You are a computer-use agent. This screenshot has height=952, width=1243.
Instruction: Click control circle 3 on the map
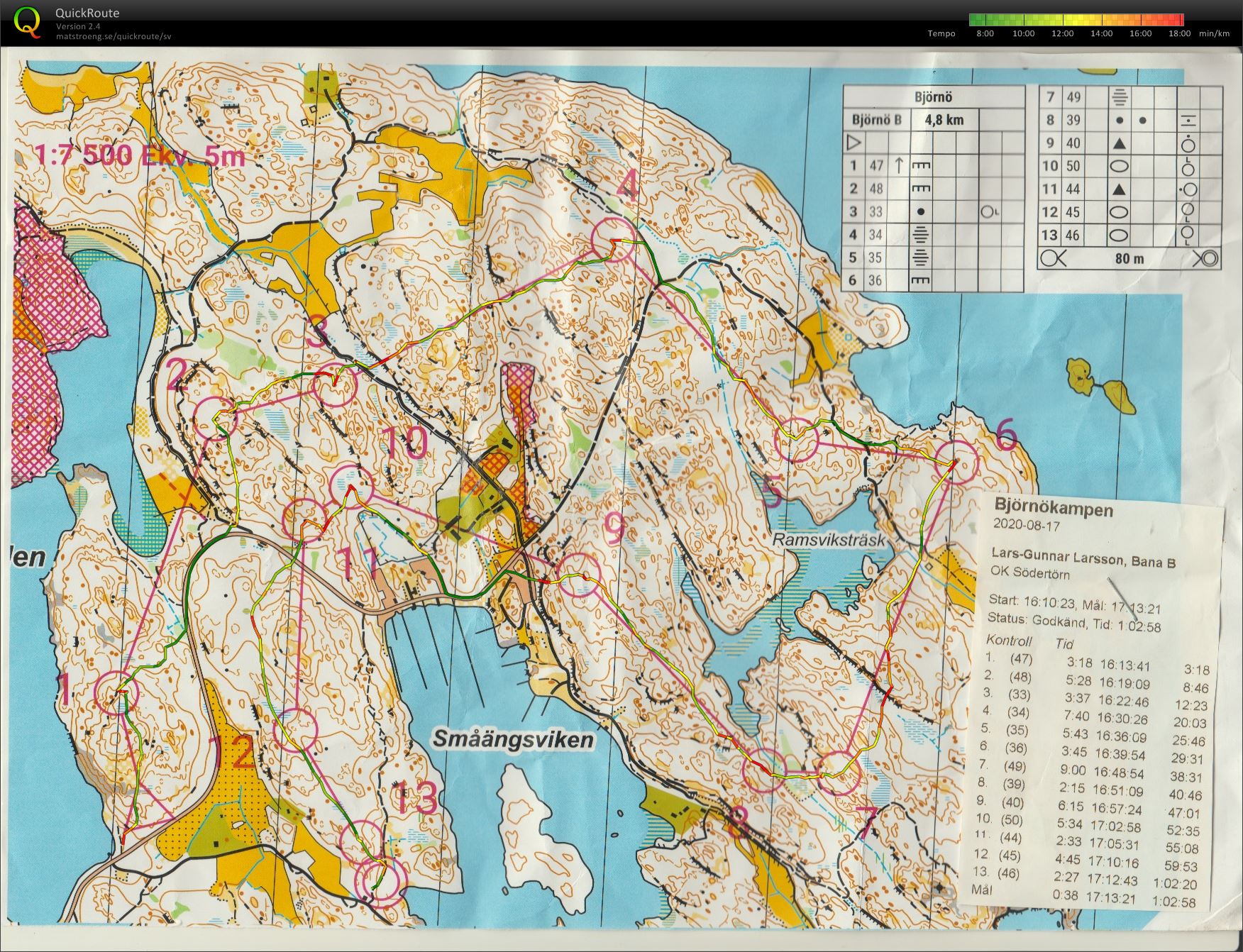[x=334, y=385]
